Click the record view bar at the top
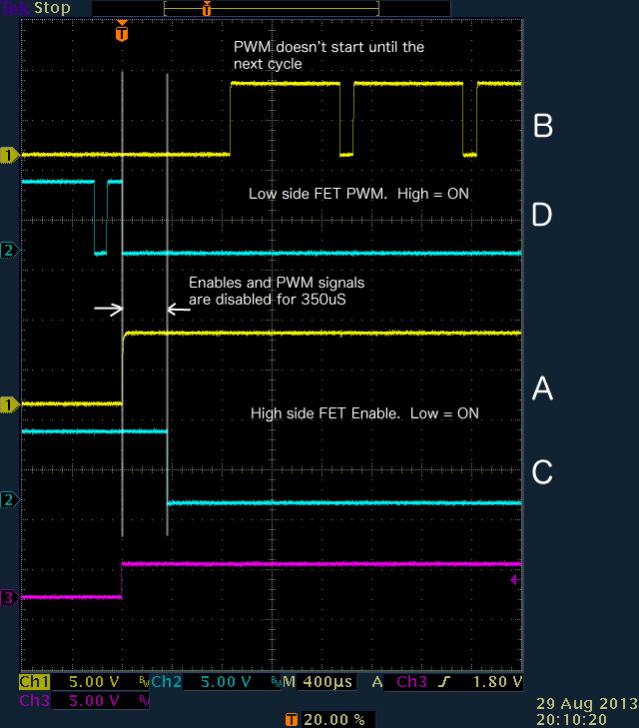 (235, 8)
